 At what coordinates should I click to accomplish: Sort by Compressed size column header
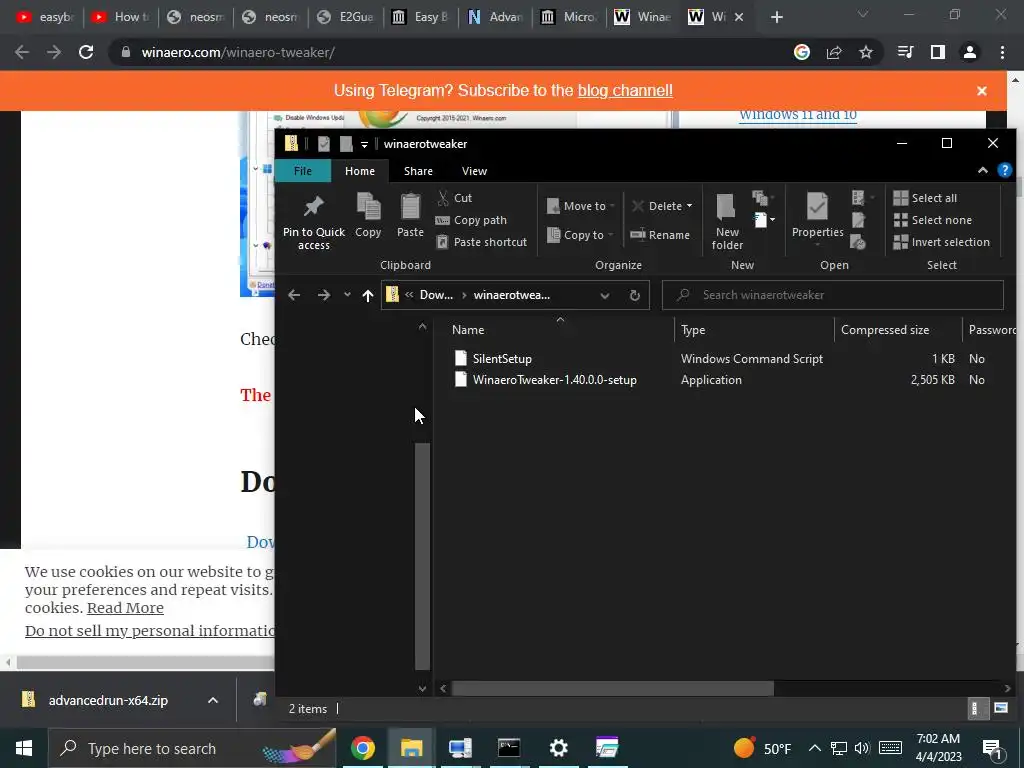(x=885, y=330)
